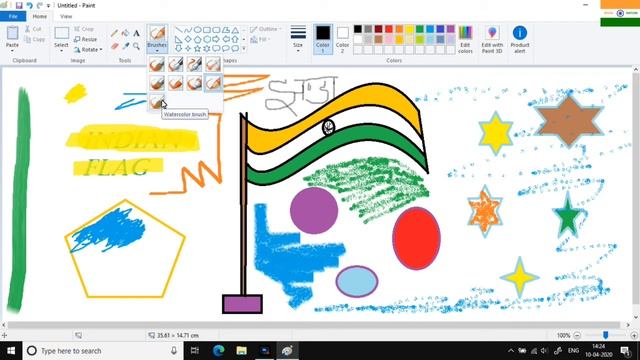Viewport: 640px width, 360px height.
Task: Click the zoom slider handle
Action: coord(606,335)
